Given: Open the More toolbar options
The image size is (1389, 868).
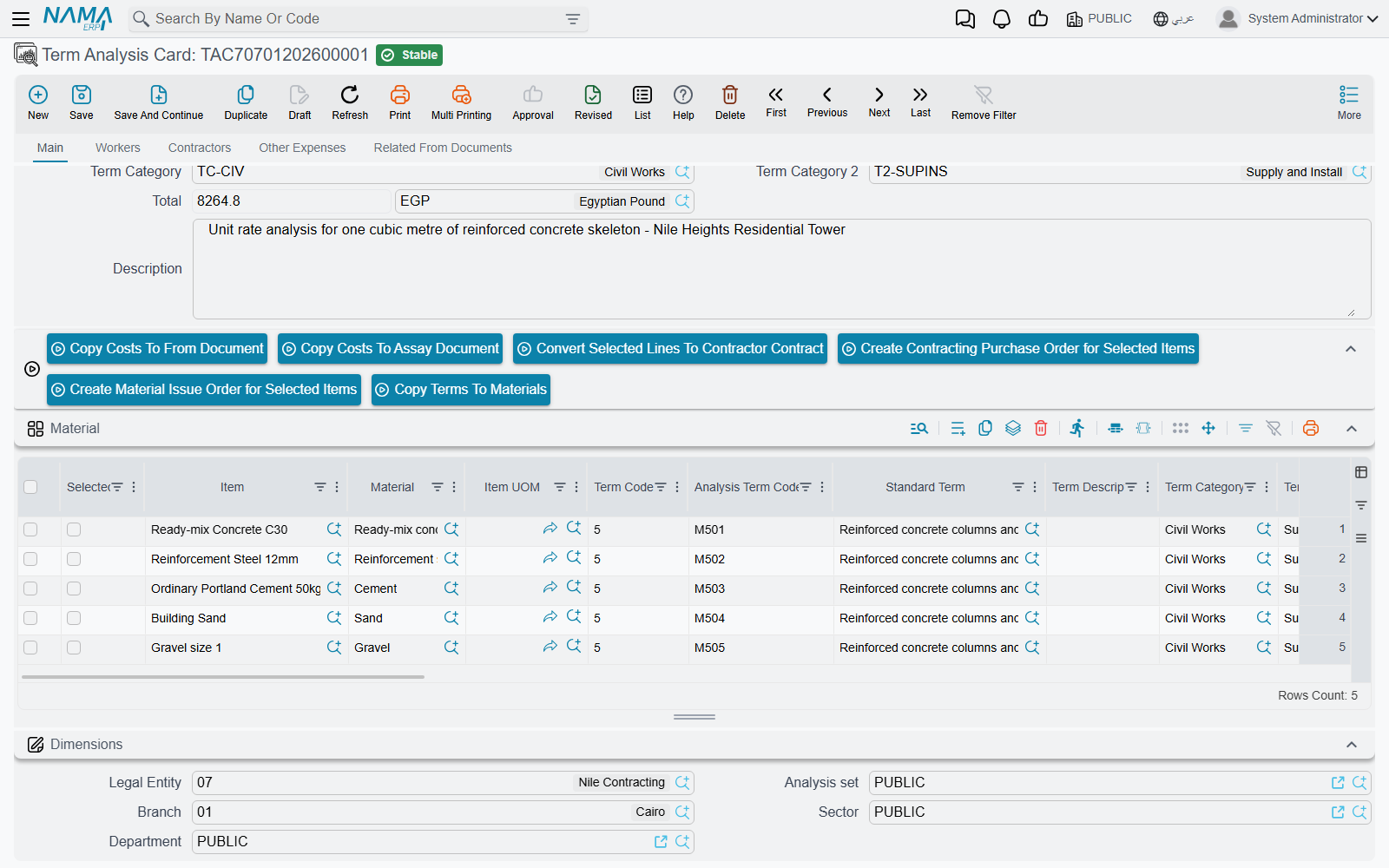Looking at the screenshot, I should click(x=1349, y=102).
